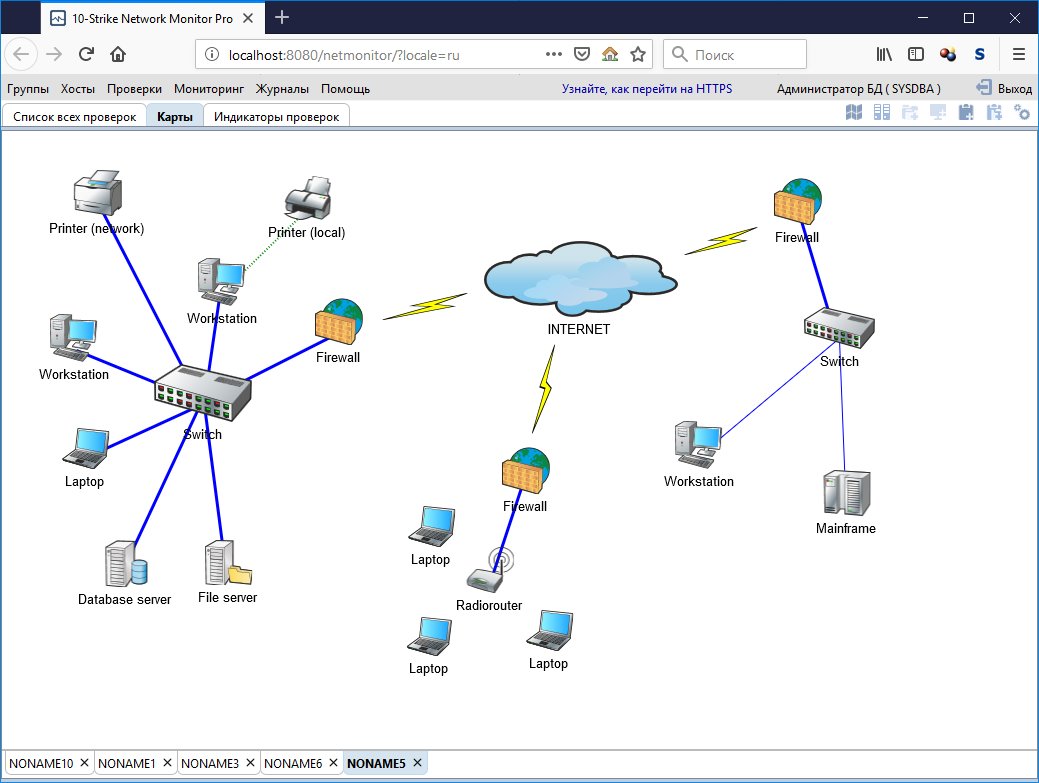Viewport: 1039px width, 783px height.
Task: Click the File server node
Action: point(226,564)
